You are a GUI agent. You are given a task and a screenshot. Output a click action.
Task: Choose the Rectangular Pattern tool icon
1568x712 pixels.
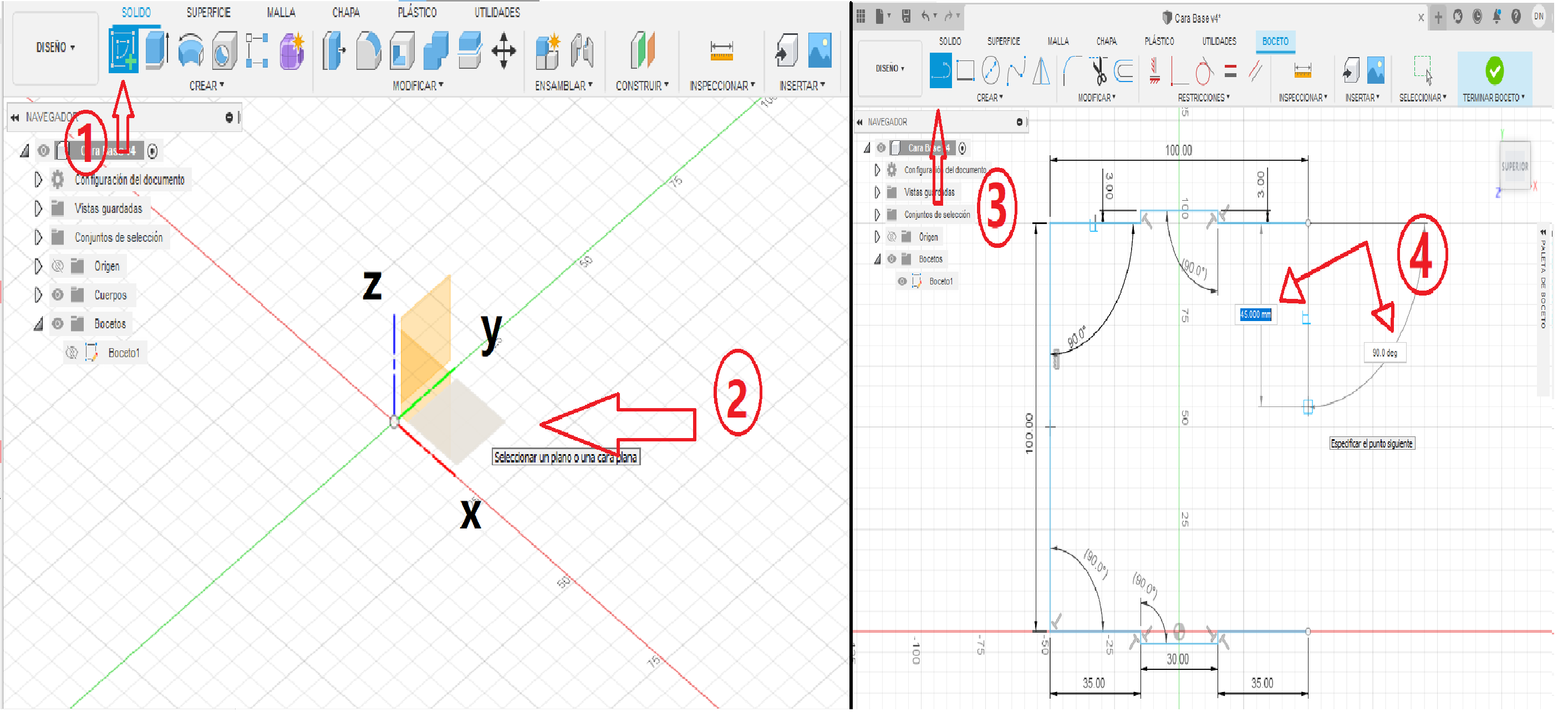pyautogui.click(x=257, y=50)
